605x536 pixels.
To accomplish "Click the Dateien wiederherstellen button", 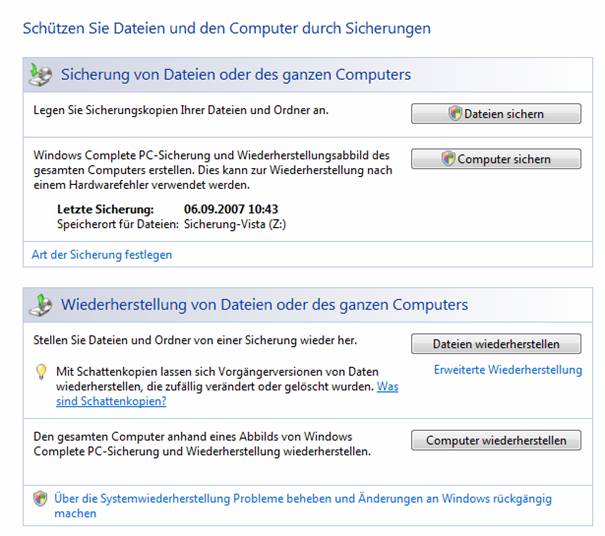I will 496,343.
